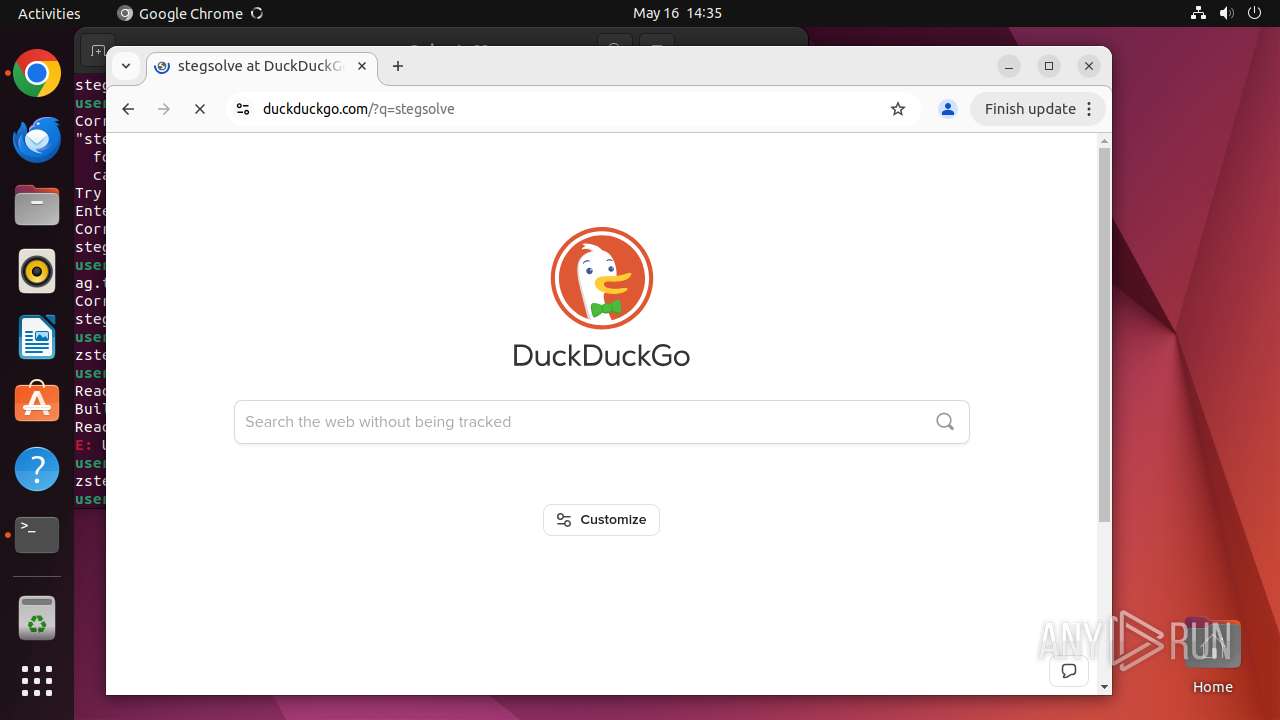Switch to Terminal via dock icon
Screen dimensions: 1280x720
click(37, 535)
